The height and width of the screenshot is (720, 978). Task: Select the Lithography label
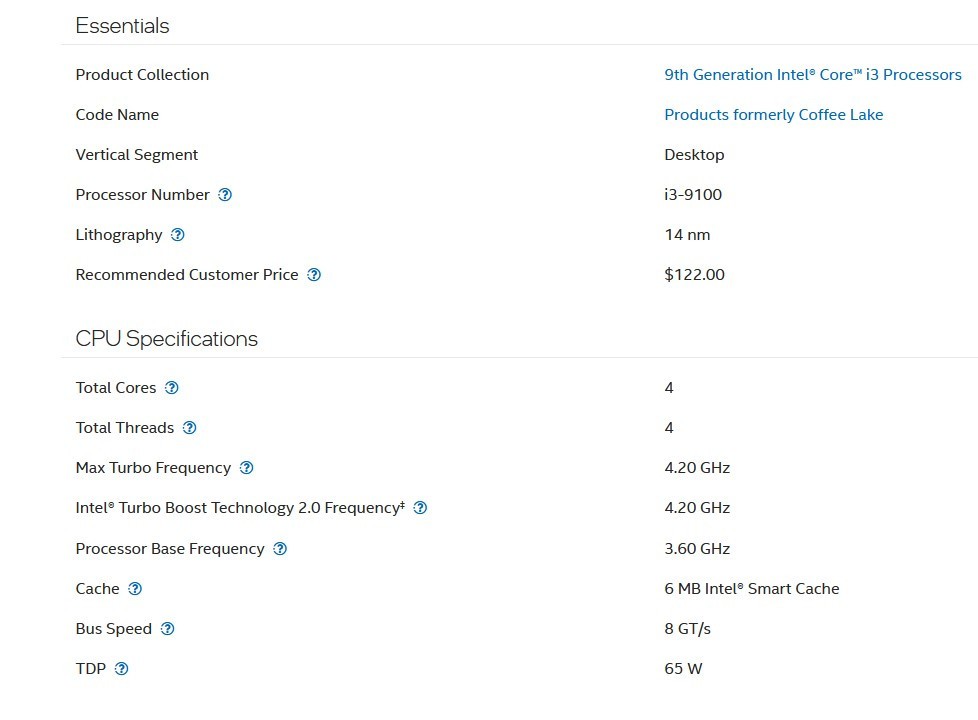pyautogui.click(x=119, y=235)
